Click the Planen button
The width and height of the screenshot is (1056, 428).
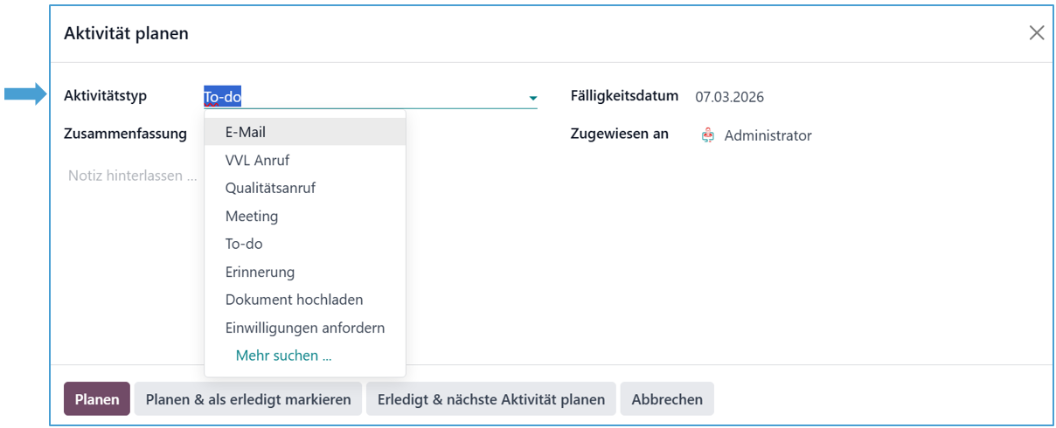(97, 399)
